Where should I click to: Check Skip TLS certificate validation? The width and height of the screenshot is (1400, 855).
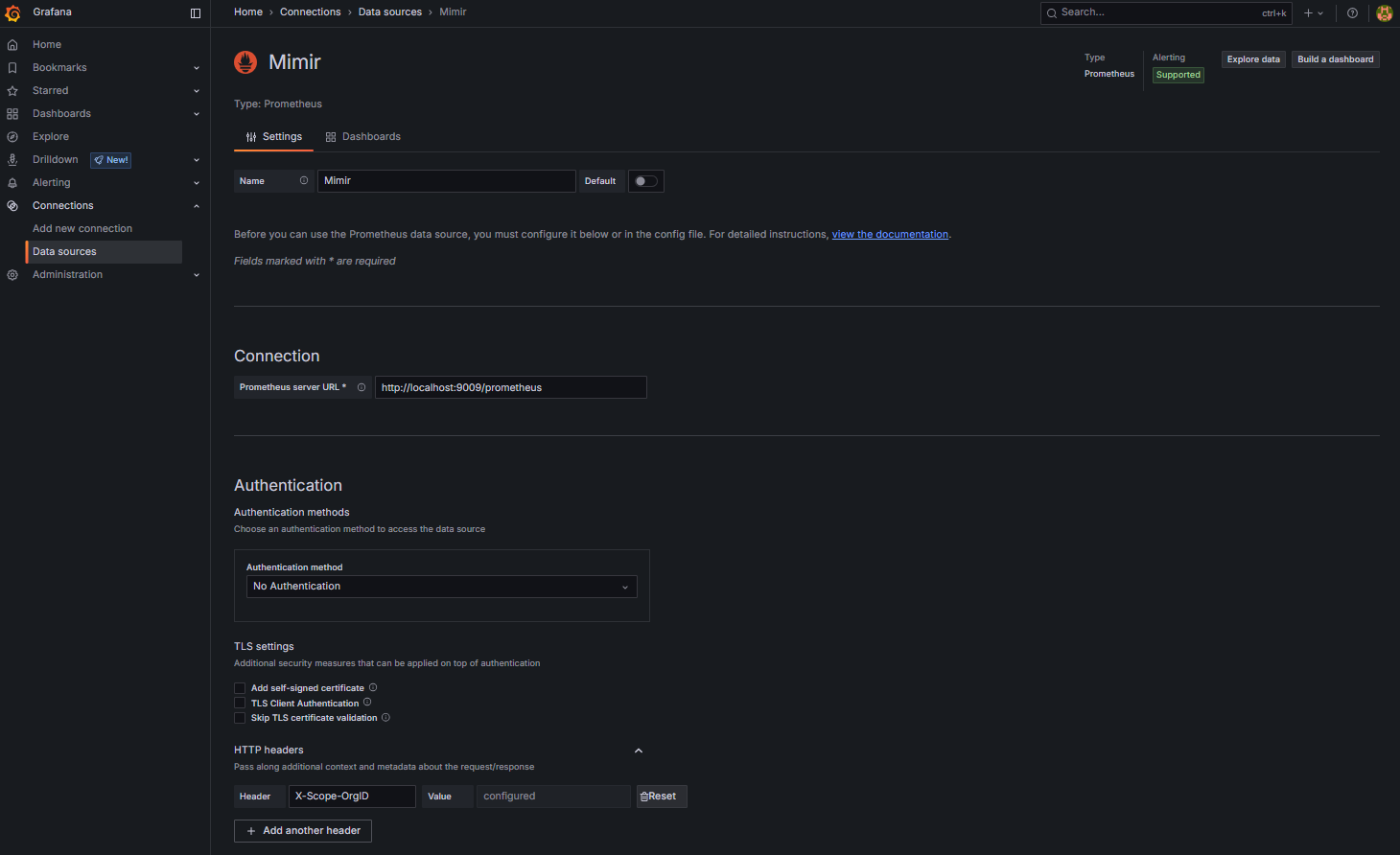240,717
